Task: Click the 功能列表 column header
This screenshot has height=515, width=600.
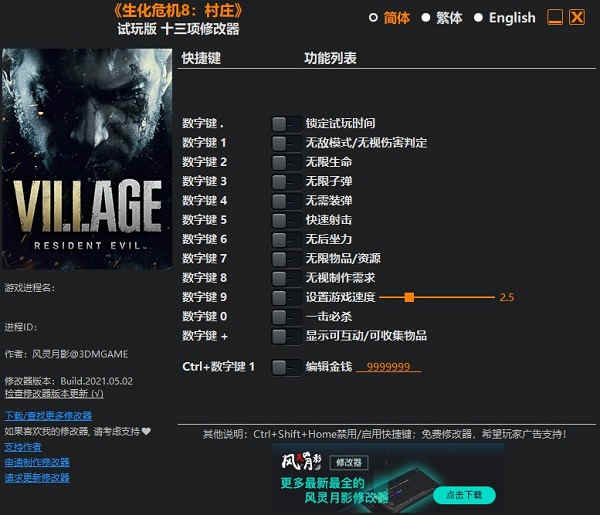Action: point(330,58)
